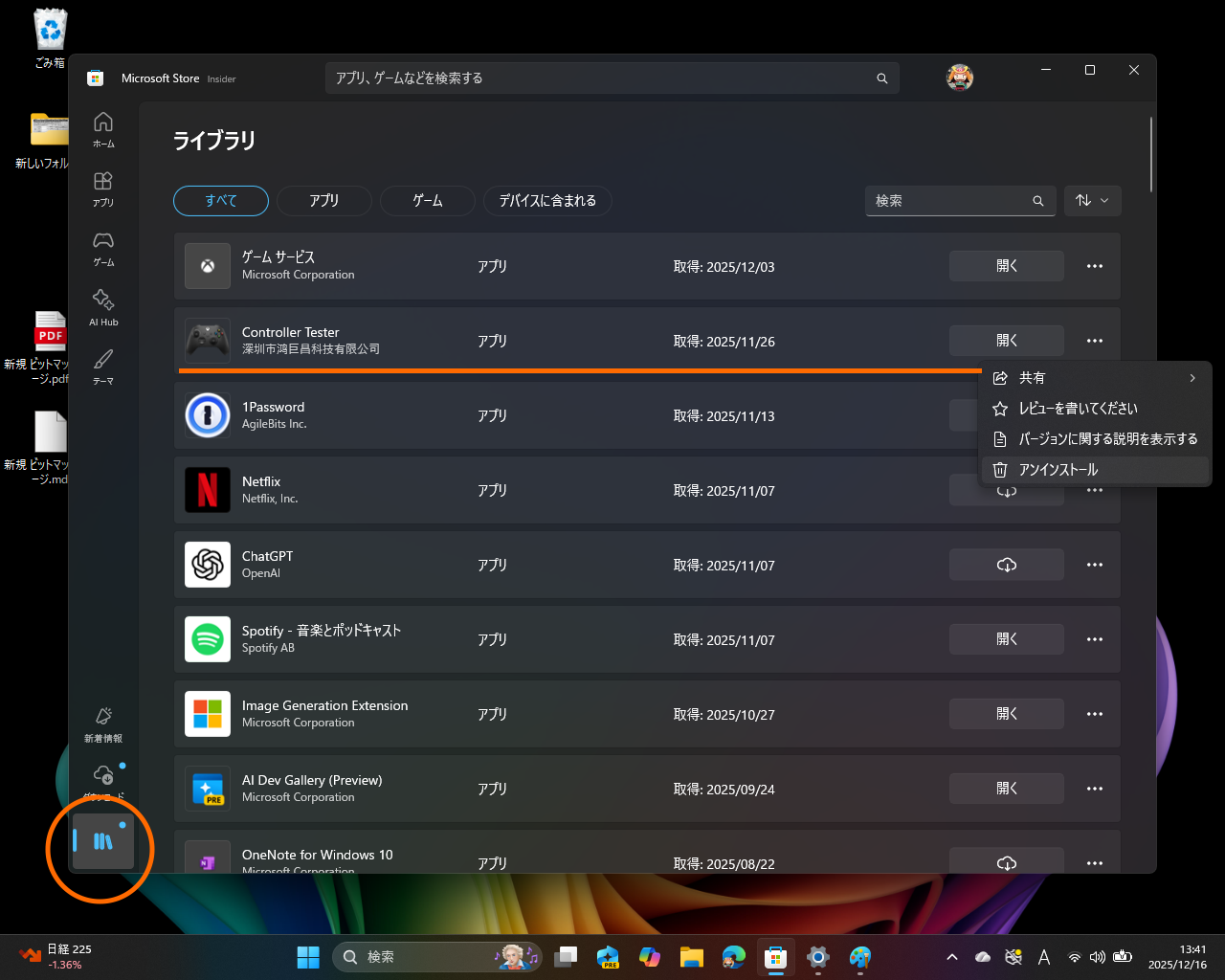The image size is (1225, 980).
Task: Select the ごみ箱 desktop icon
Action: 50,38
